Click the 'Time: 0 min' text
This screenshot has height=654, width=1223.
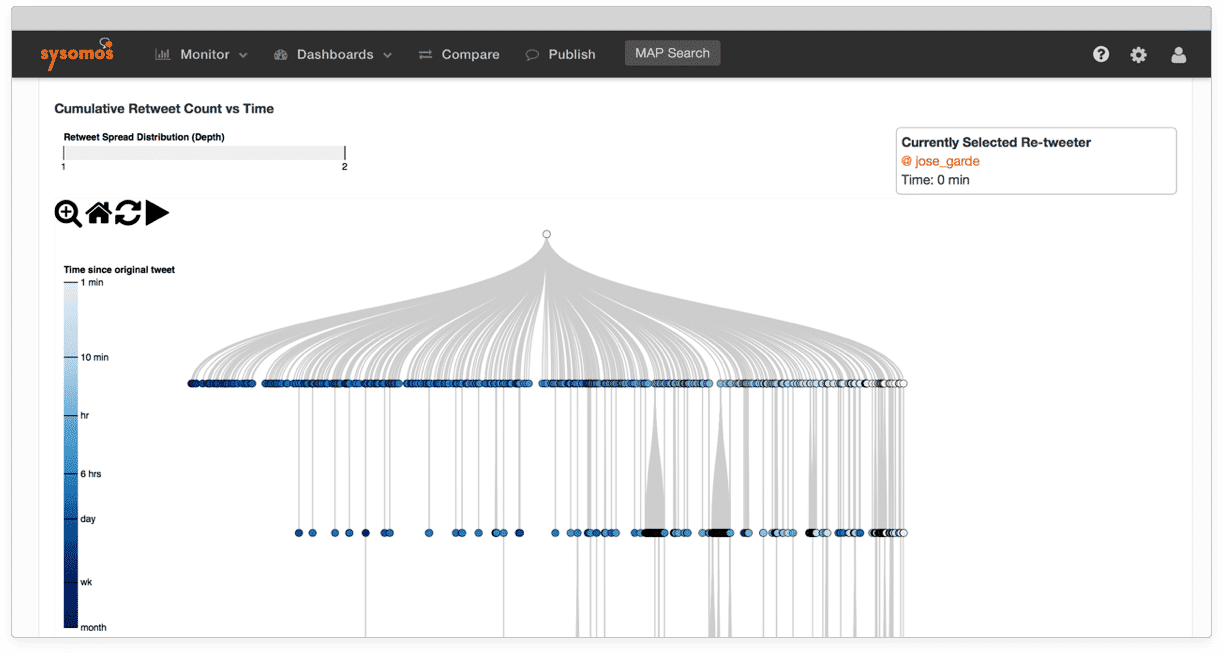[x=935, y=180]
